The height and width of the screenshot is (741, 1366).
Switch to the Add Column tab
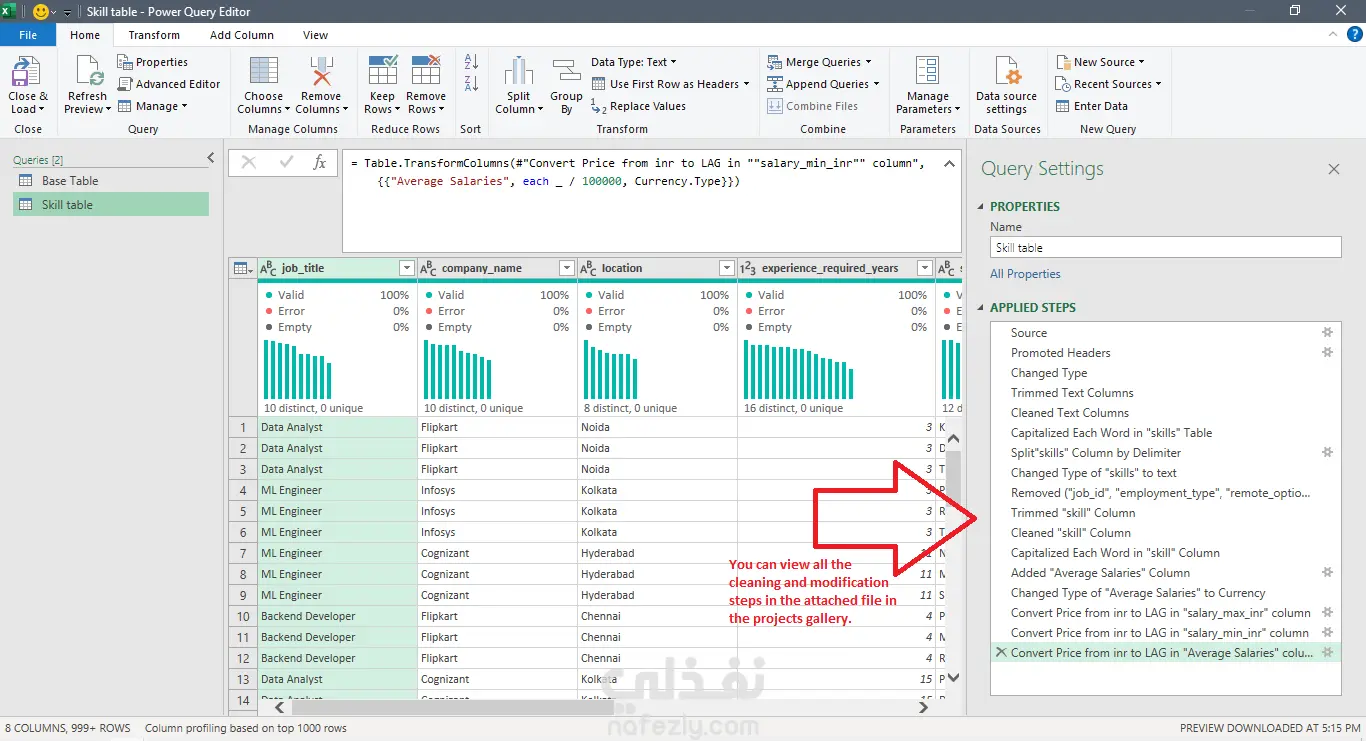(242, 35)
